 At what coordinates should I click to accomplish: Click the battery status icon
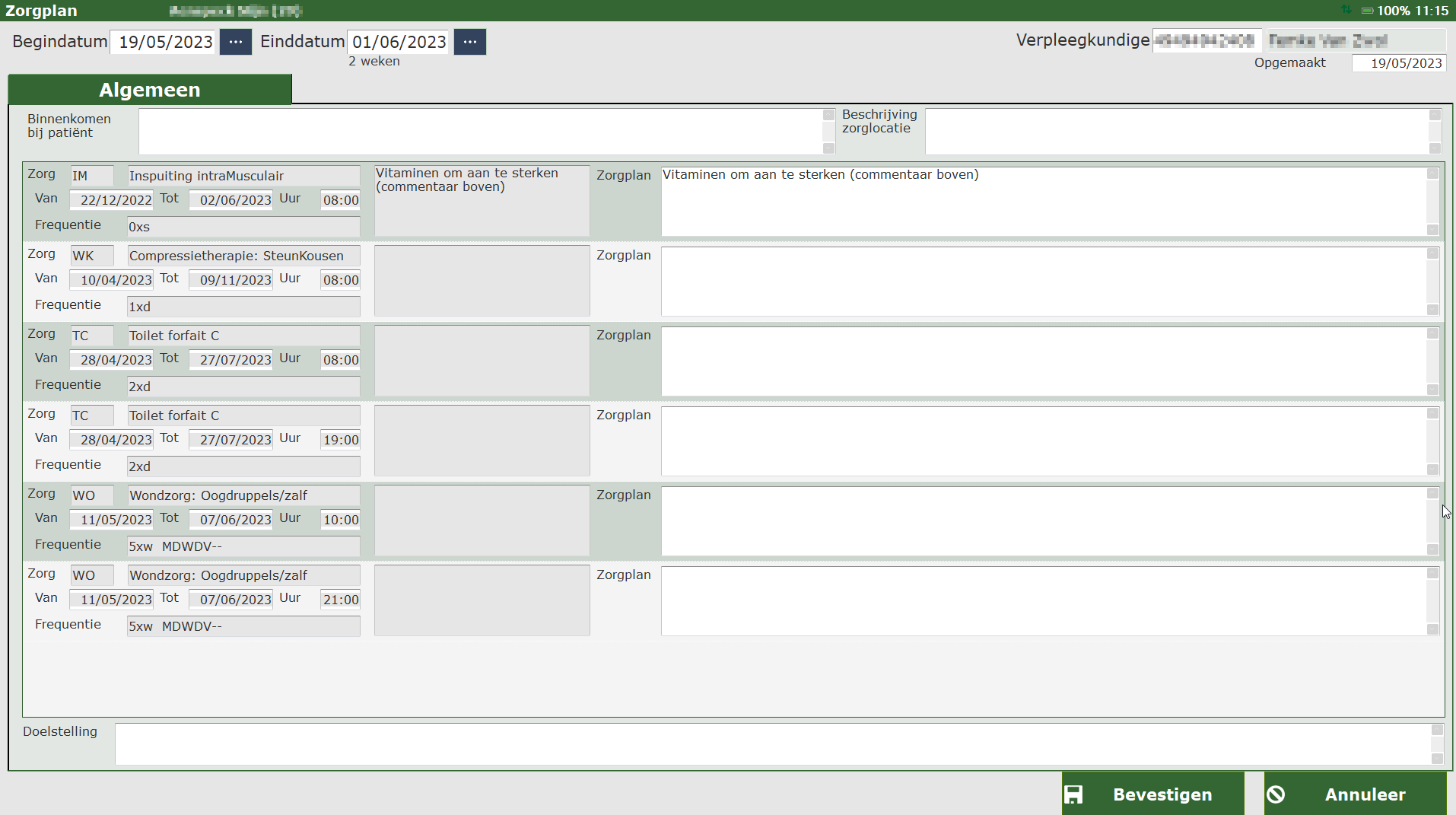(x=1367, y=11)
